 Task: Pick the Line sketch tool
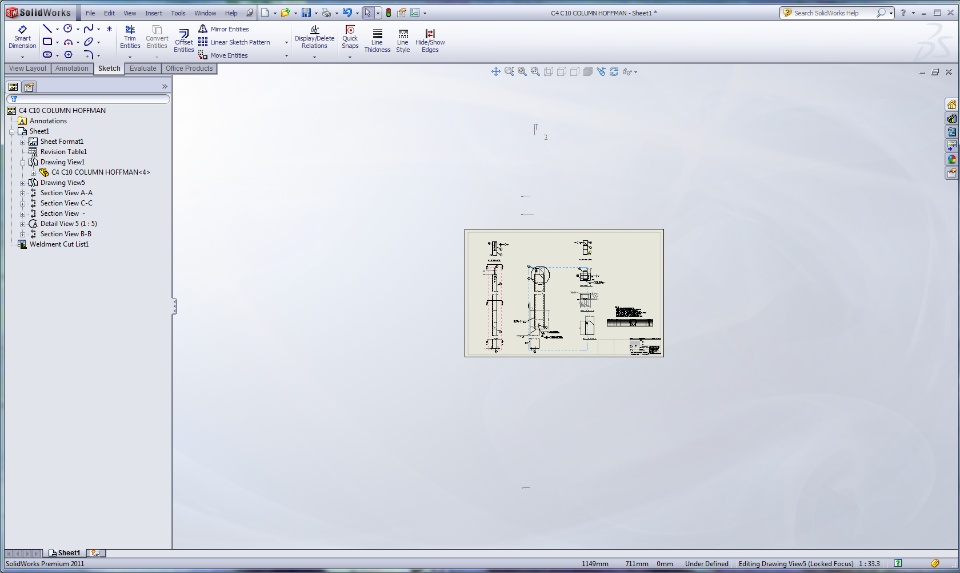tap(47, 29)
